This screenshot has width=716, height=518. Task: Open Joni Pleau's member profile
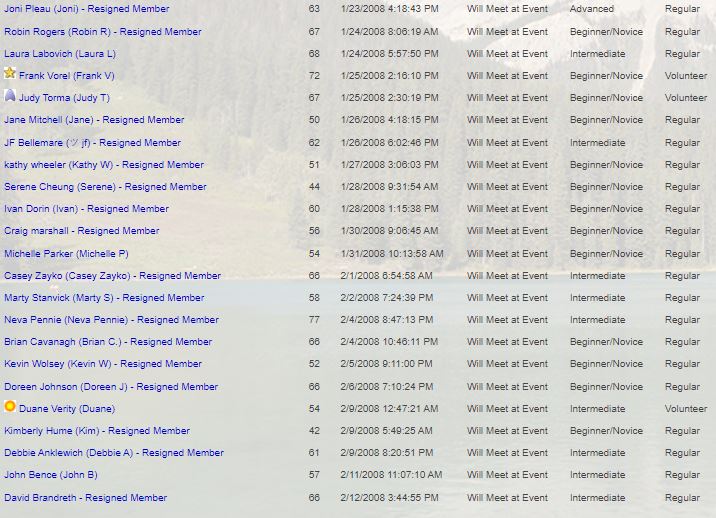(86, 9)
